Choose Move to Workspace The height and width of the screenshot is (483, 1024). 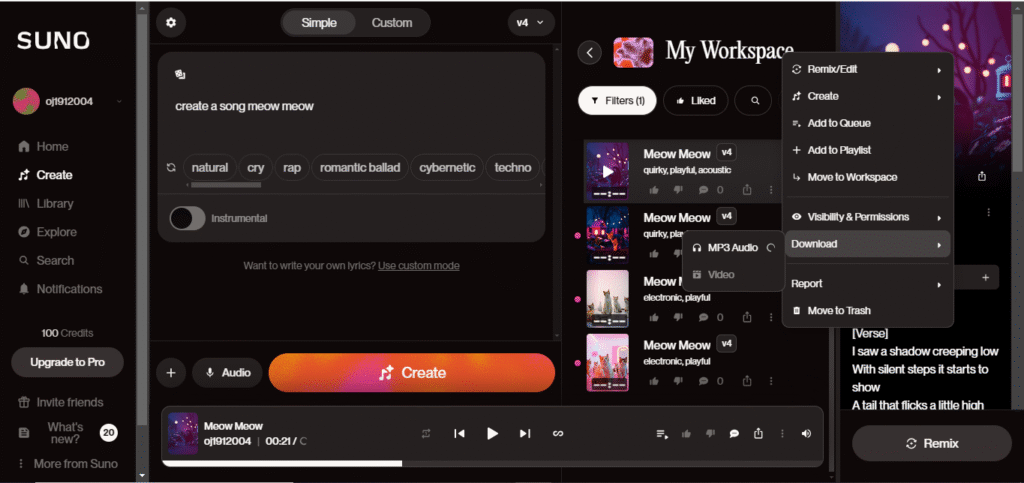[x=867, y=177]
